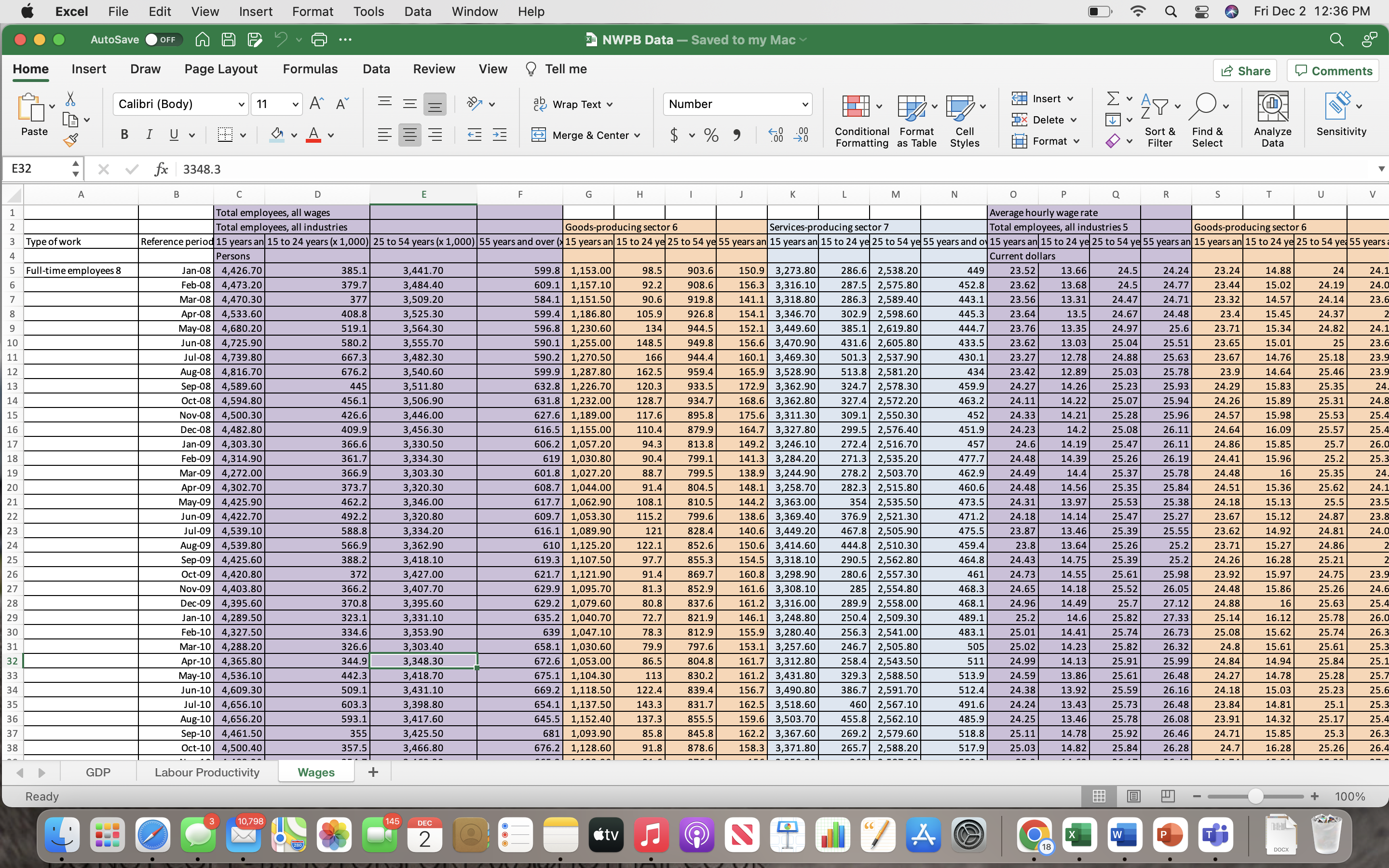Screen dimensions: 1389x868
Task: Click the Share button
Action: click(1245, 70)
